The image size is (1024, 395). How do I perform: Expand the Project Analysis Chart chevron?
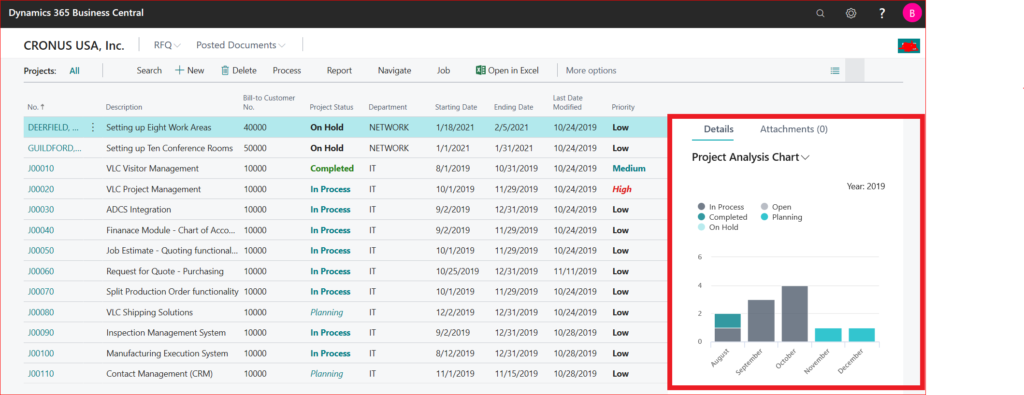(805, 157)
